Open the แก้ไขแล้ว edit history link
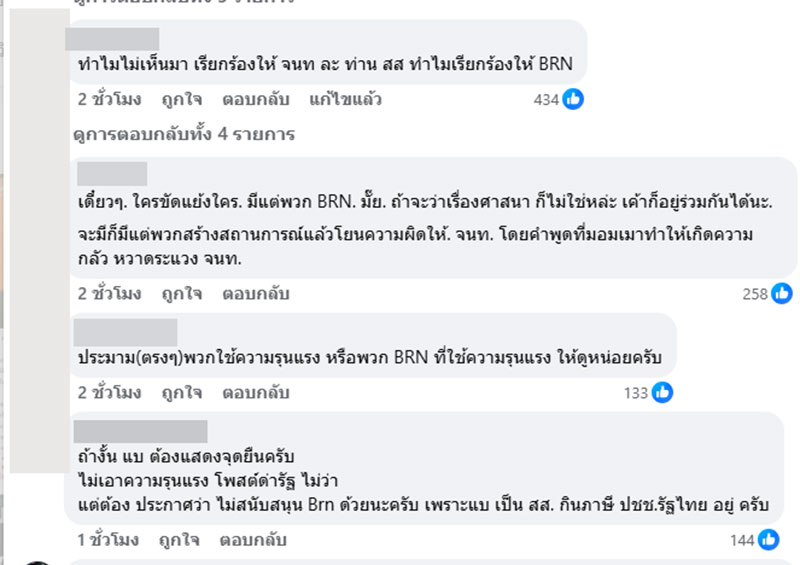 tap(345, 99)
